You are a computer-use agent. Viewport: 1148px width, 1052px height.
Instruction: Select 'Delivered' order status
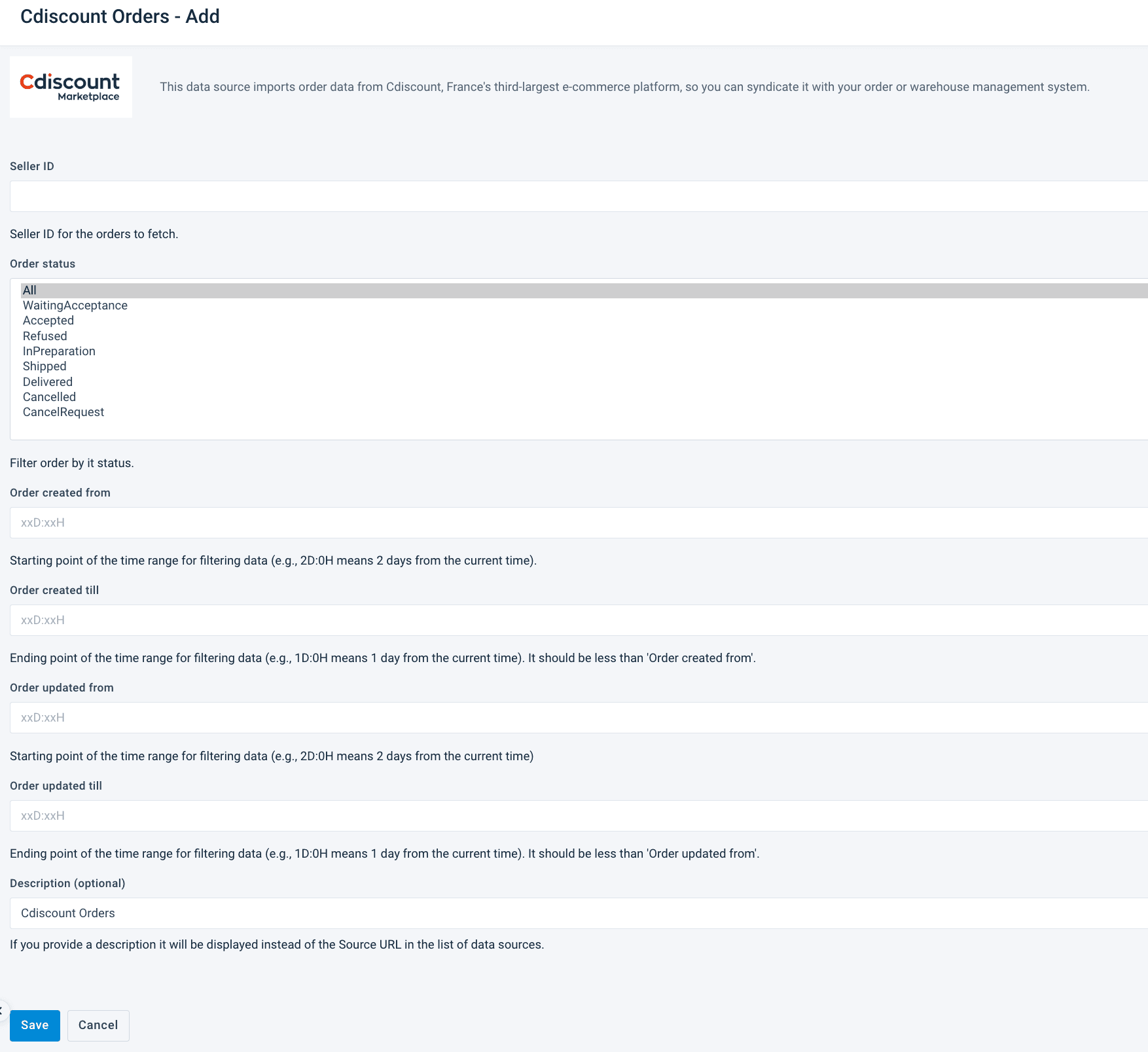tap(48, 382)
